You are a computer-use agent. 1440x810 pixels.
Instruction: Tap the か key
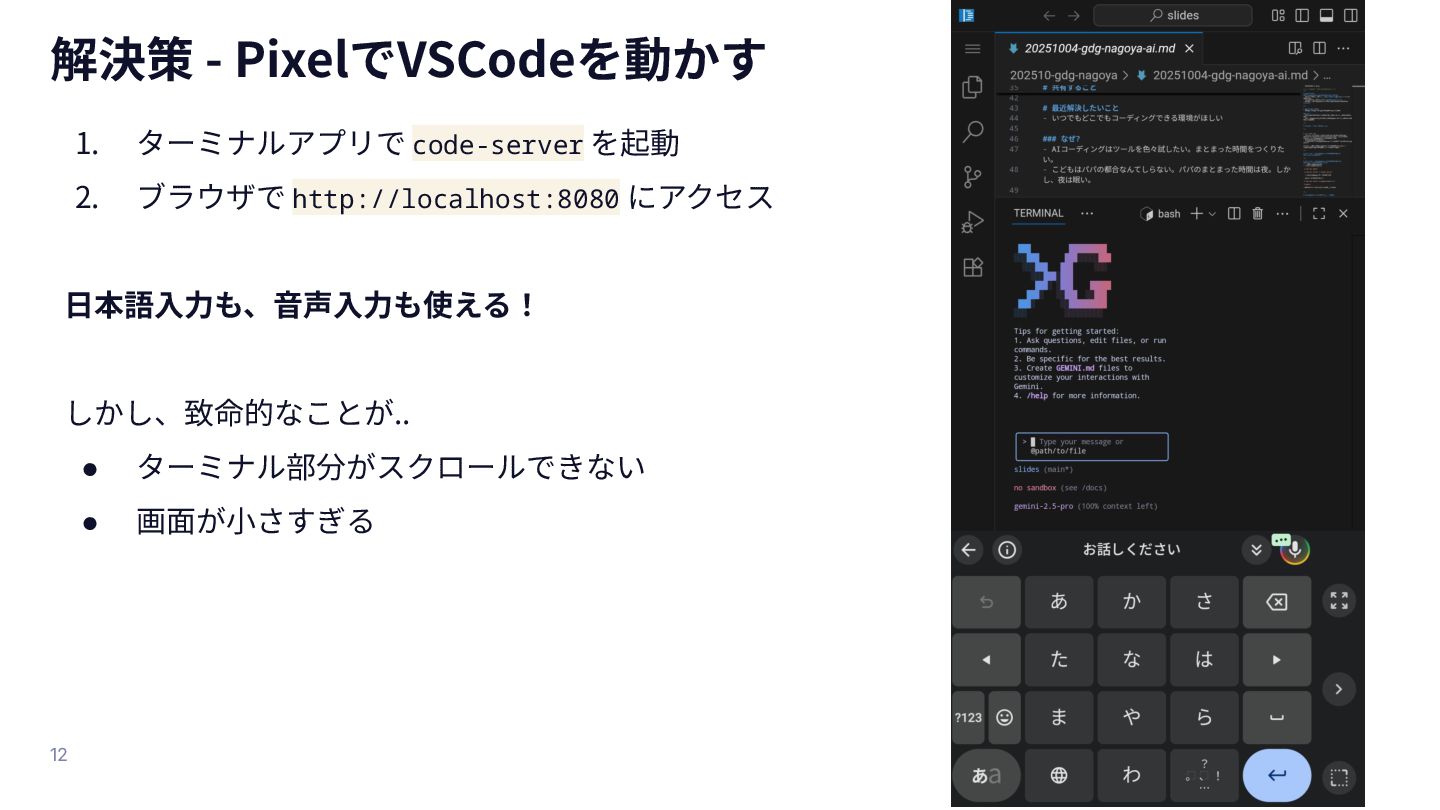1132,602
